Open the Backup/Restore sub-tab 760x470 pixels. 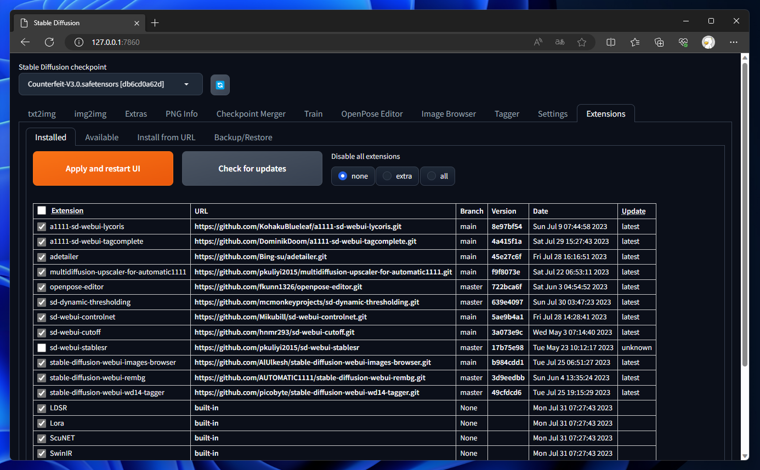click(243, 137)
